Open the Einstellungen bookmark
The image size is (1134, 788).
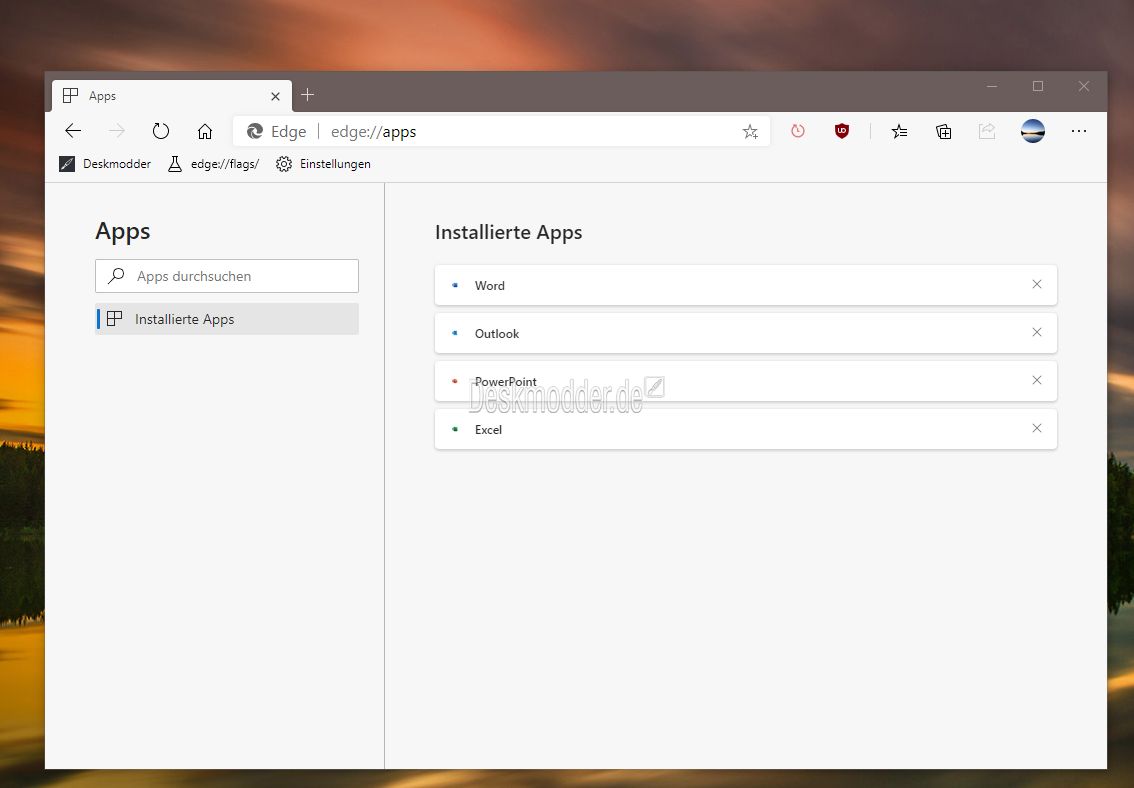pyautogui.click(x=323, y=164)
